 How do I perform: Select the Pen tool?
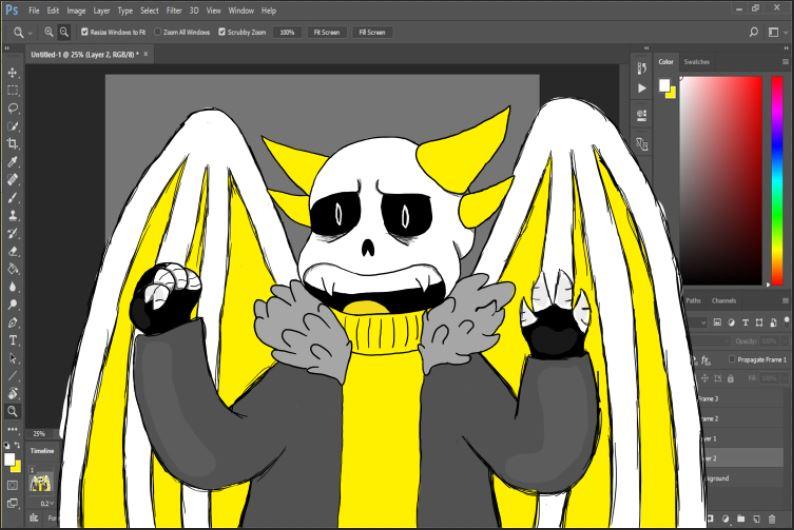pyautogui.click(x=13, y=322)
